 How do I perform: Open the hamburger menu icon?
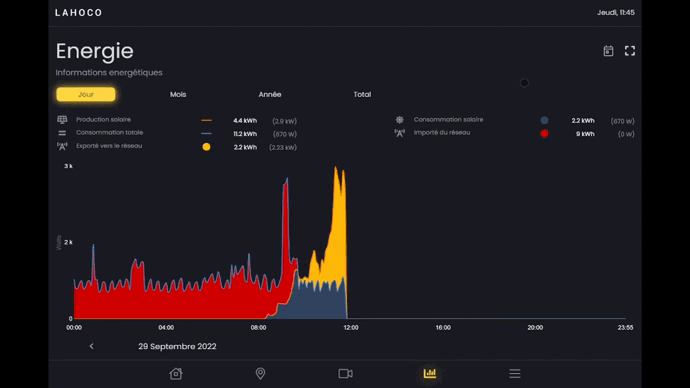515,373
